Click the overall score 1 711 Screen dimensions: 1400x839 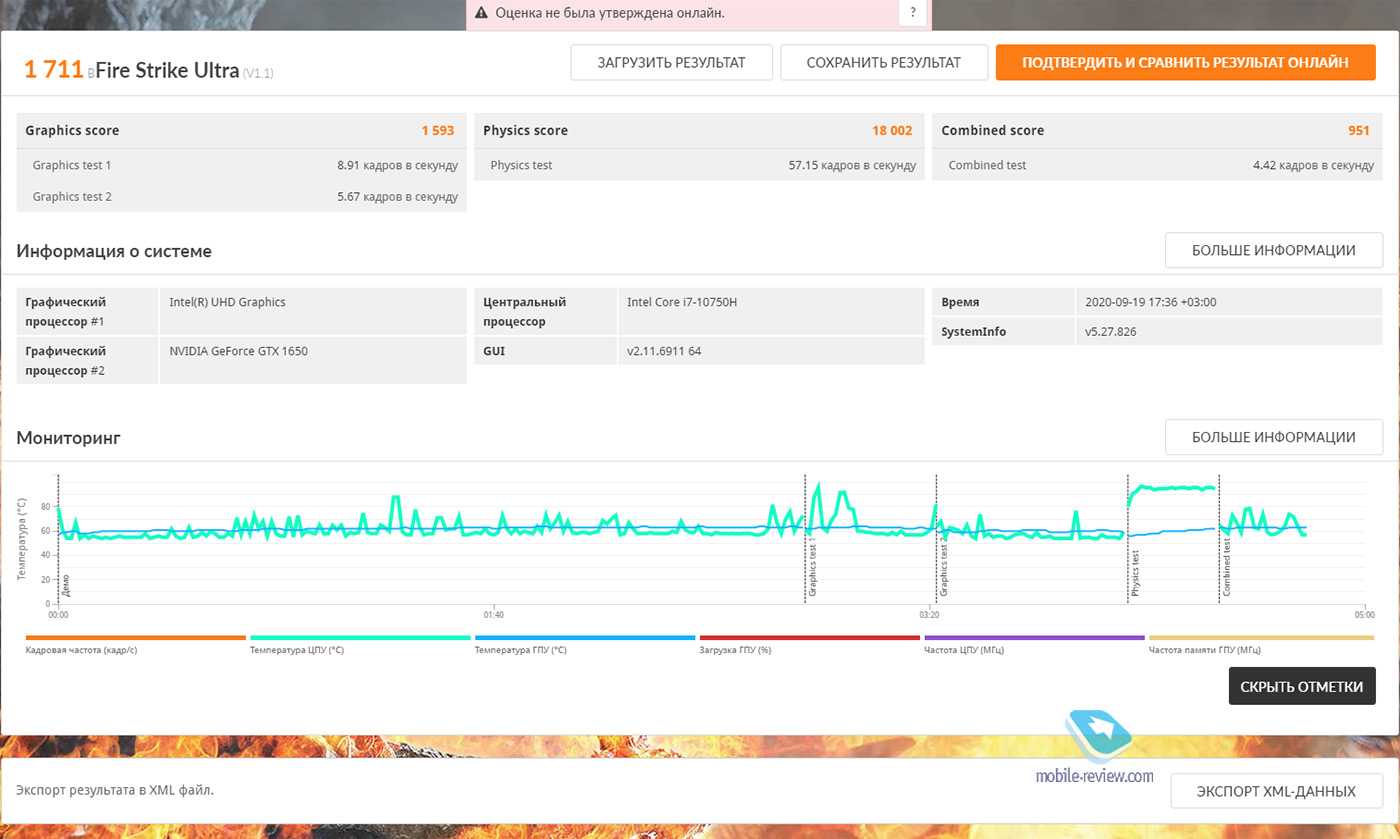pos(54,69)
